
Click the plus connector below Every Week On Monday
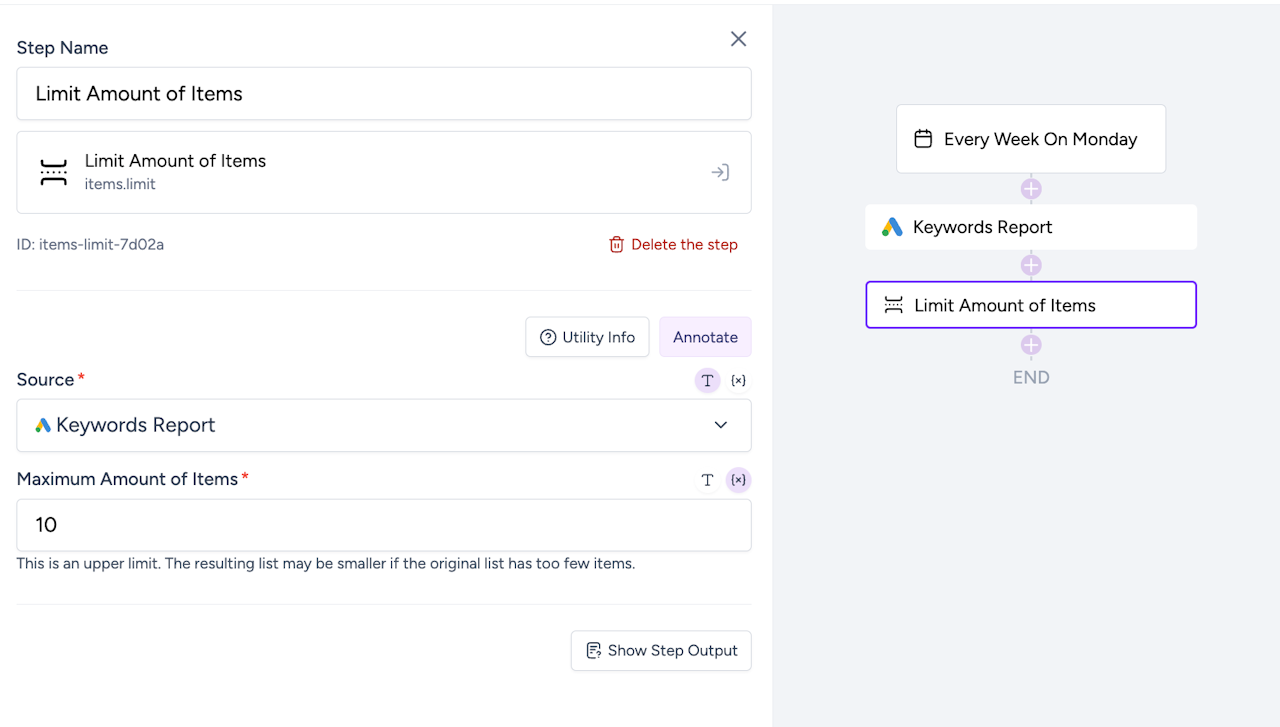click(x=1031, y=189)
